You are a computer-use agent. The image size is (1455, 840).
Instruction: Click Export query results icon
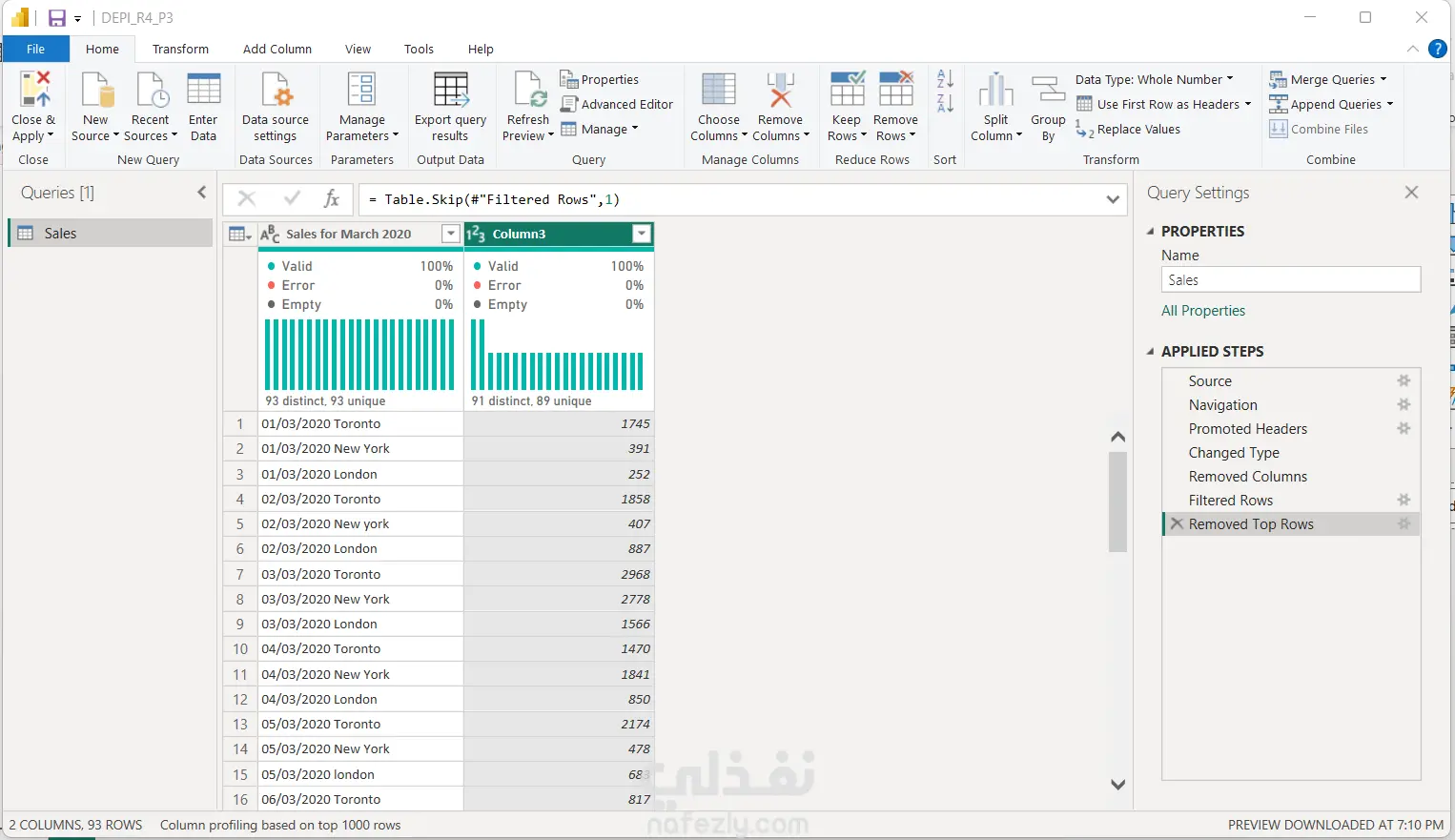point(450,90)
